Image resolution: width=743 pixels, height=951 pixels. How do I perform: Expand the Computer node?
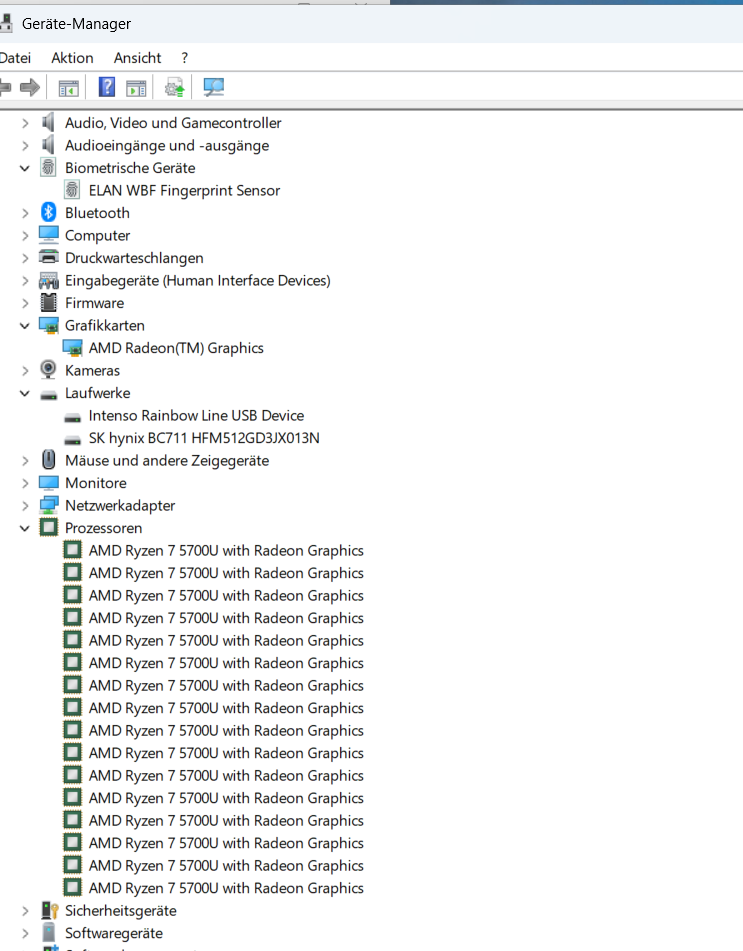[x=25, y=235]
